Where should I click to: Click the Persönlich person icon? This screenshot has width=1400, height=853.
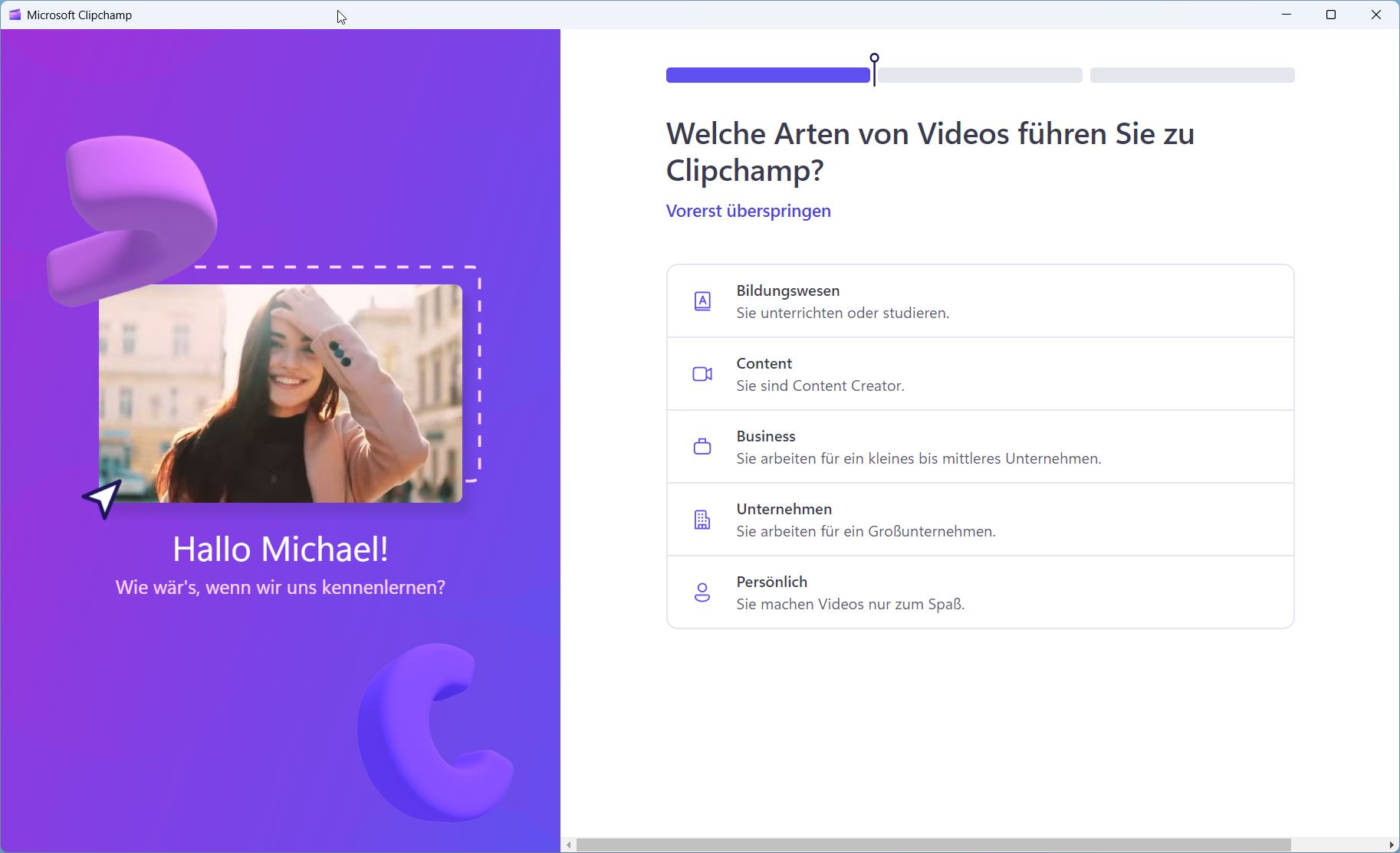pos(702,592)
